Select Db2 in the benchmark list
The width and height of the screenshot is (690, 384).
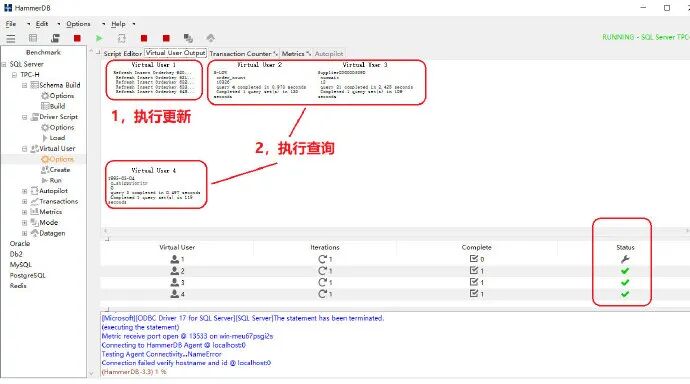point(16,254)
